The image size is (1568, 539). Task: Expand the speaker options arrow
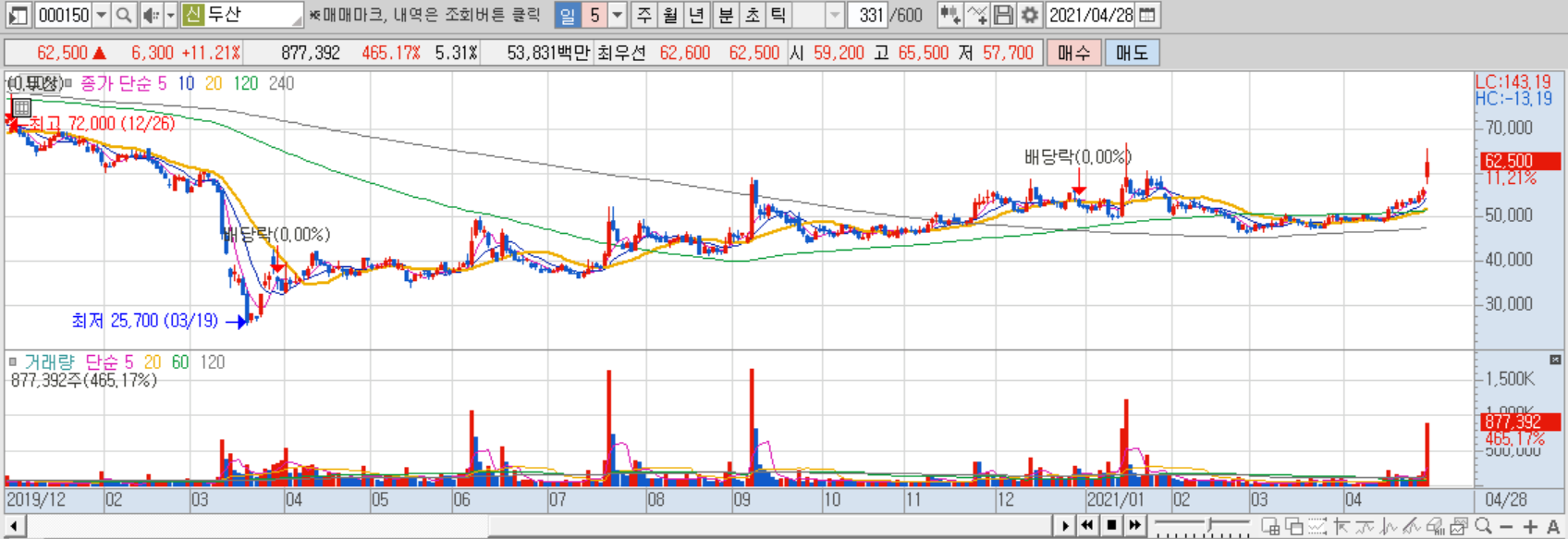(171, 15)
